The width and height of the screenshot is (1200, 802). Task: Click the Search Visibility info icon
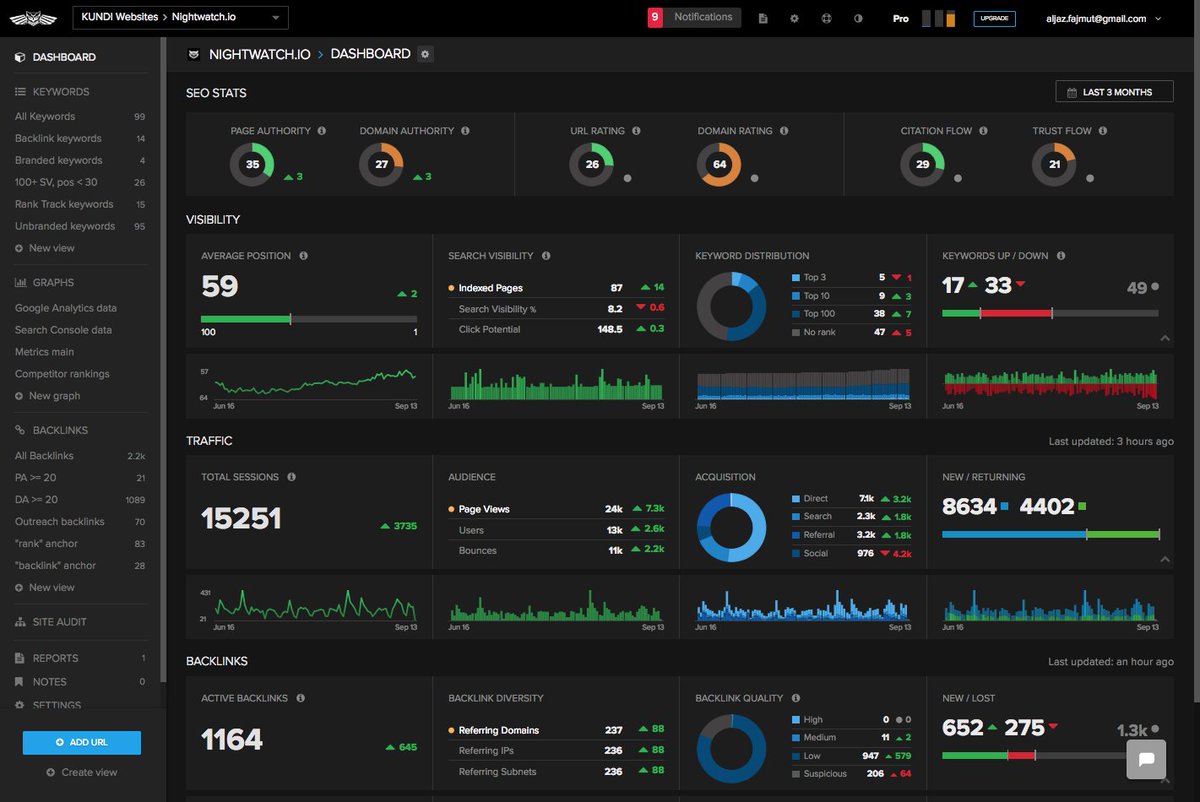(546, 256)
